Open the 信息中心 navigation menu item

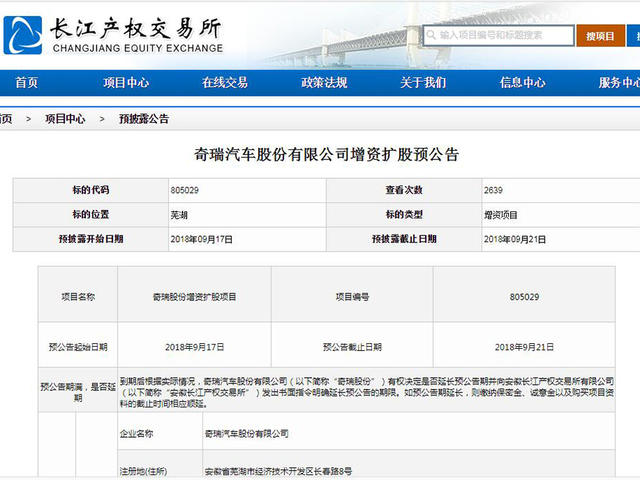pyautogui.click(x=522, y=83)
